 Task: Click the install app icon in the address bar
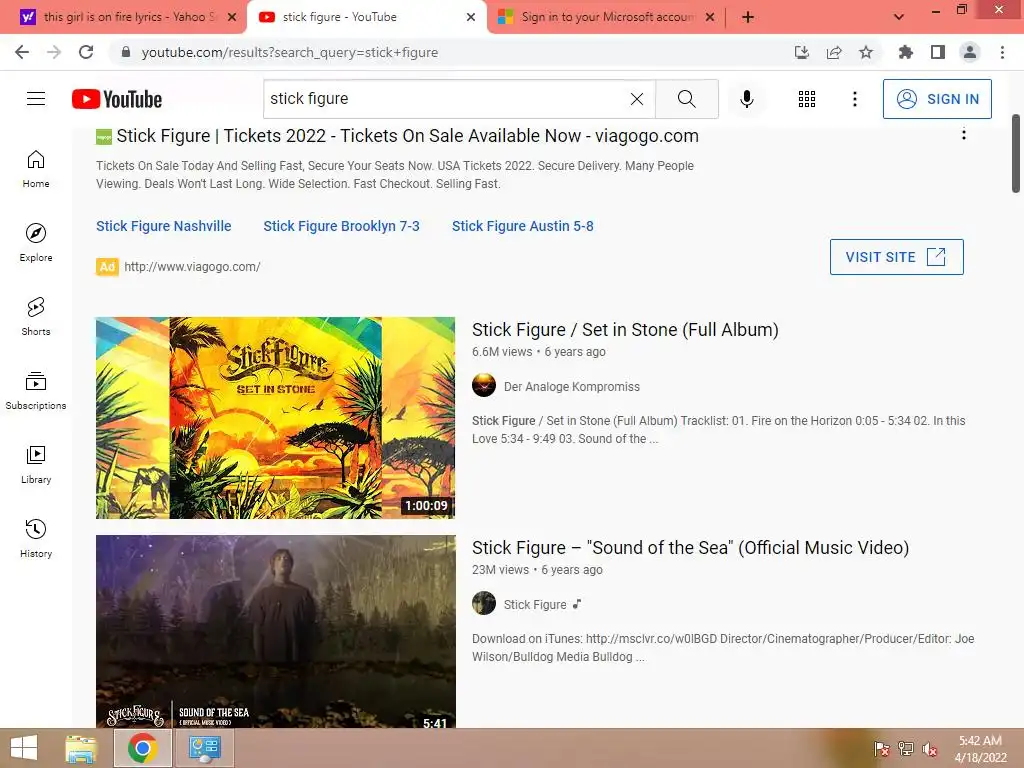pos(801,52)
